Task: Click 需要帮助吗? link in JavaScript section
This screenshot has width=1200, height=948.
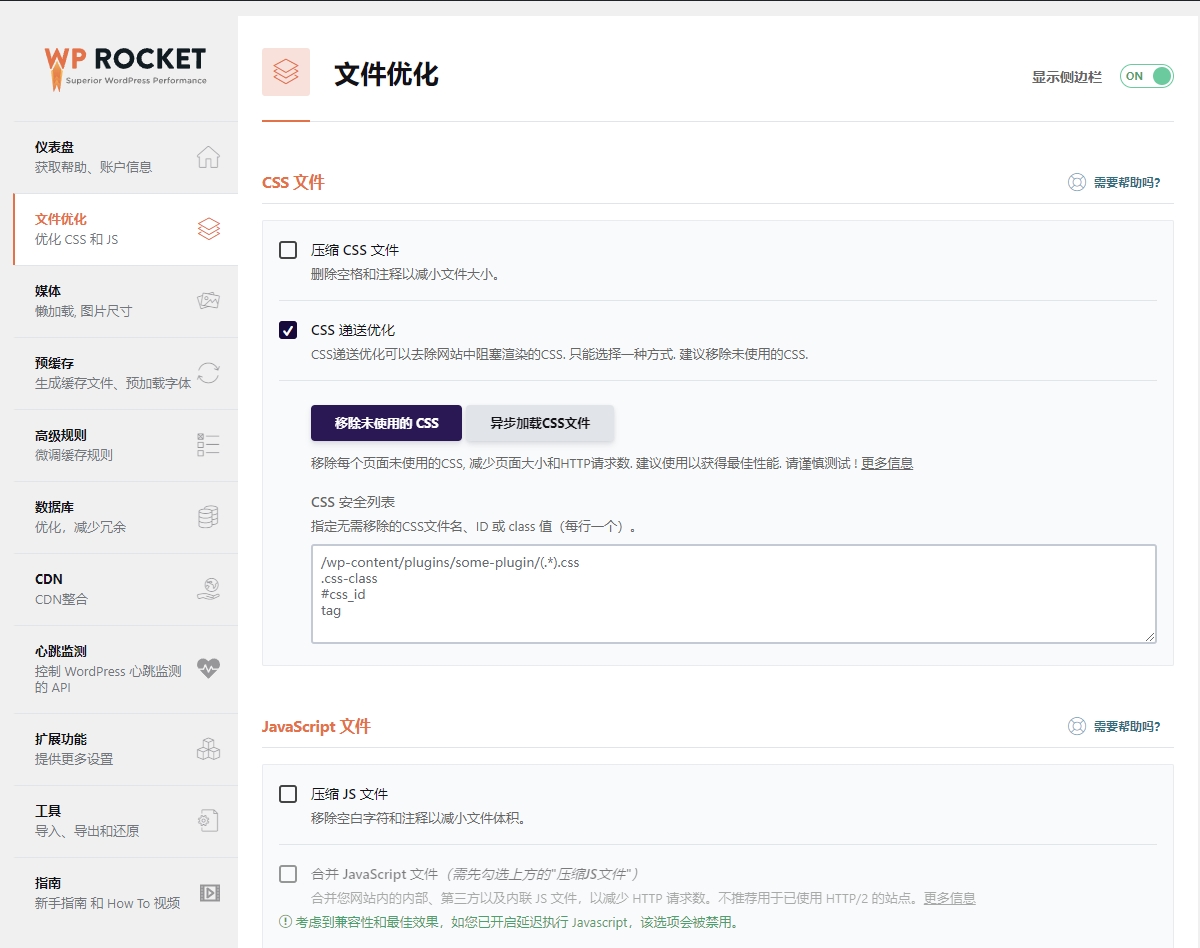Action: 1127,727
